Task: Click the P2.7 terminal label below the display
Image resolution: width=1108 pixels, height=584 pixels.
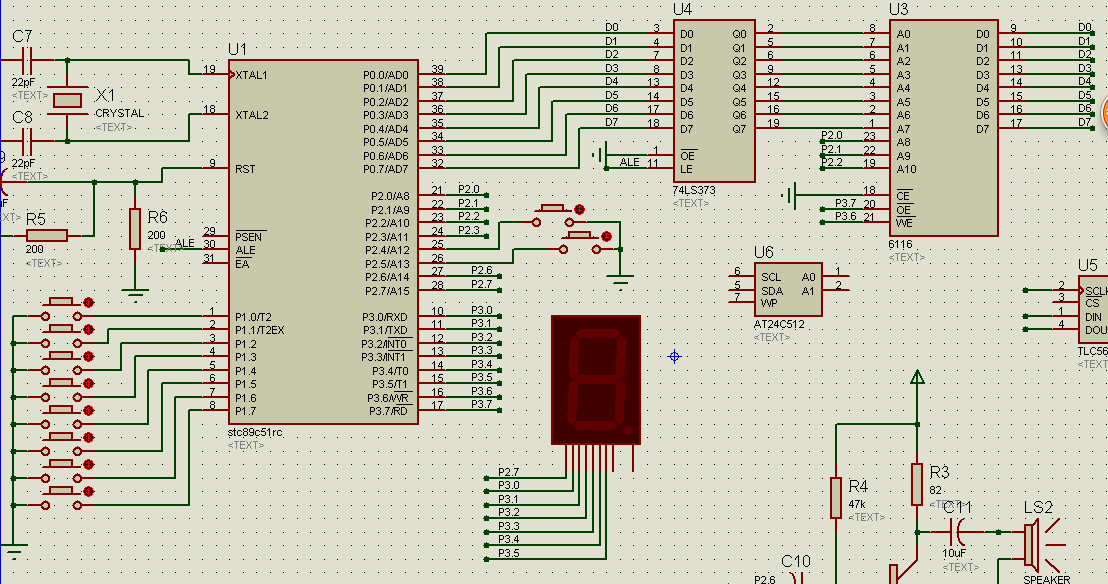Action: (509, 472)
